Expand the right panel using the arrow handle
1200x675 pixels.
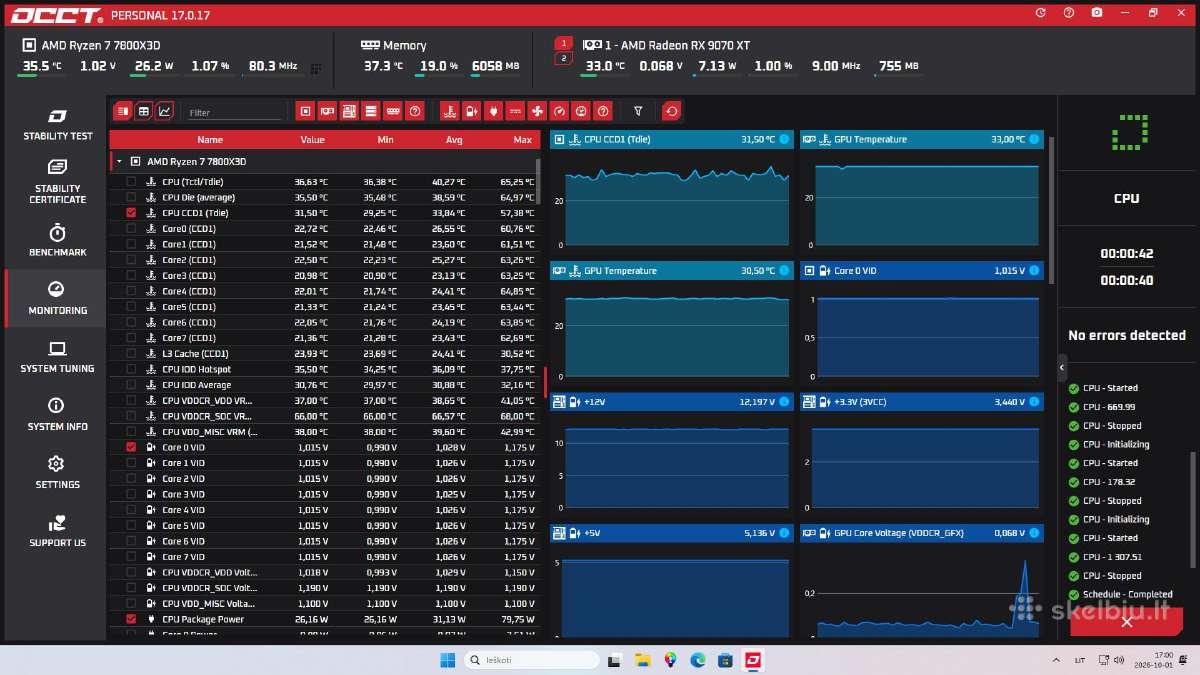1062,368
